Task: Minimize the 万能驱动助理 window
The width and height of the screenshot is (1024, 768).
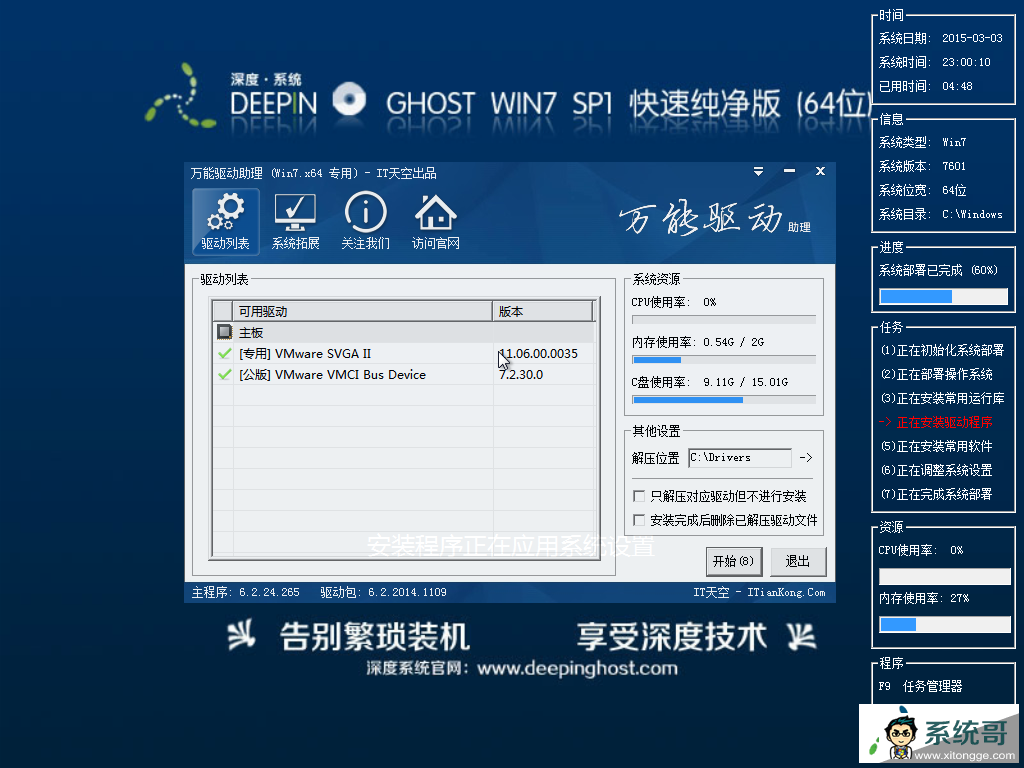Action: coord(790,171)
